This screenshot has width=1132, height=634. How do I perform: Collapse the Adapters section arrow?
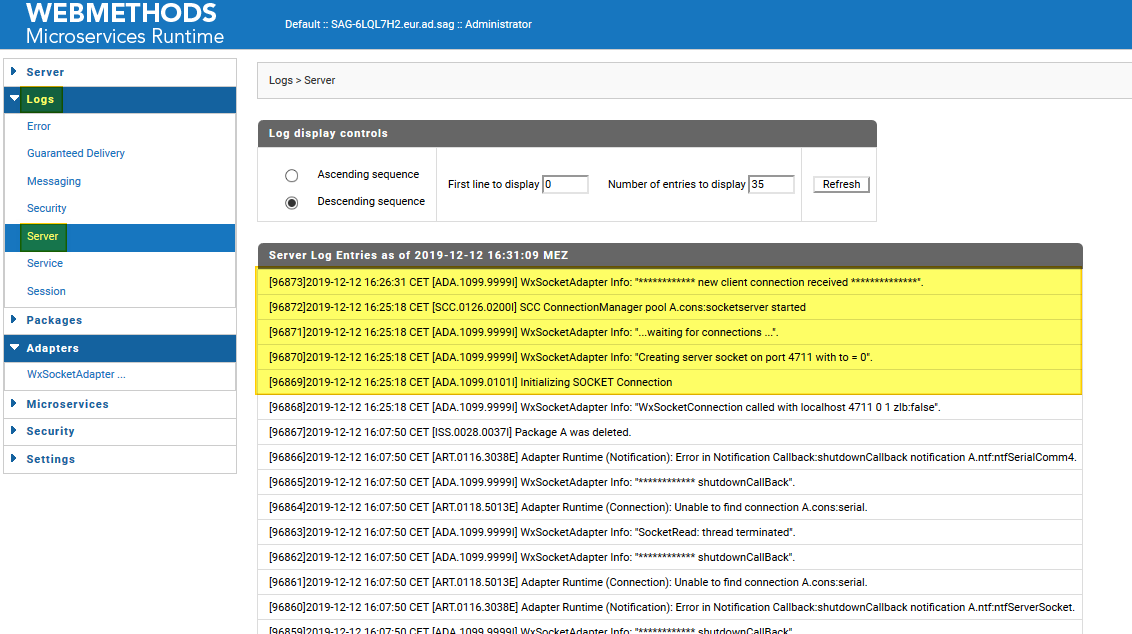14,347
